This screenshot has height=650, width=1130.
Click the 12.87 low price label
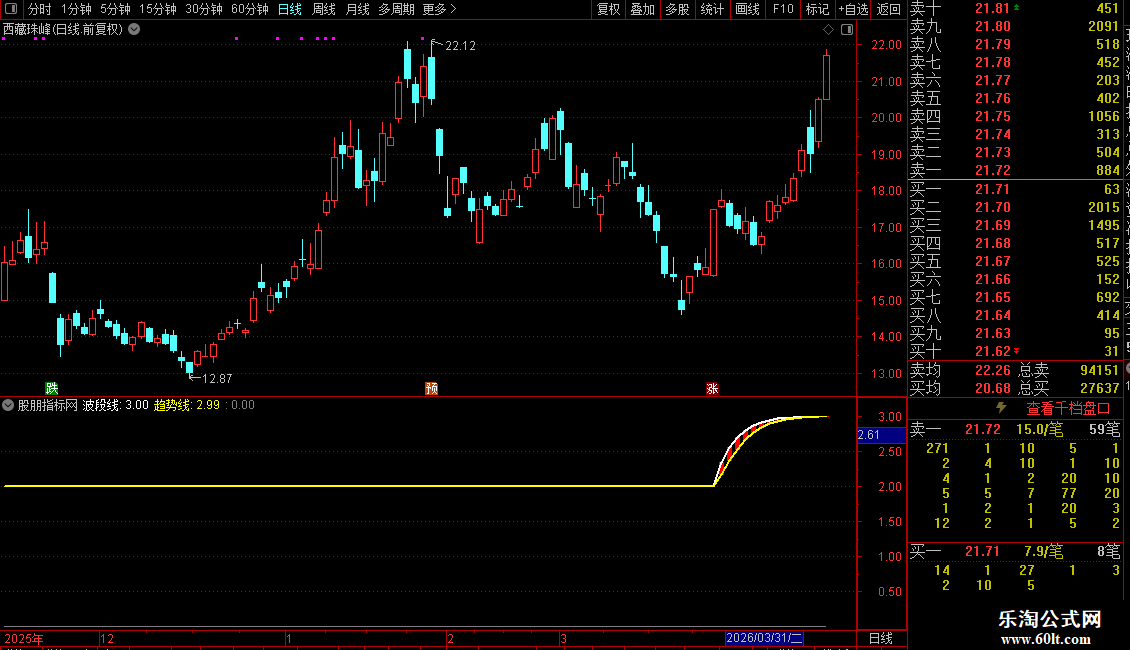click(217, 379)
